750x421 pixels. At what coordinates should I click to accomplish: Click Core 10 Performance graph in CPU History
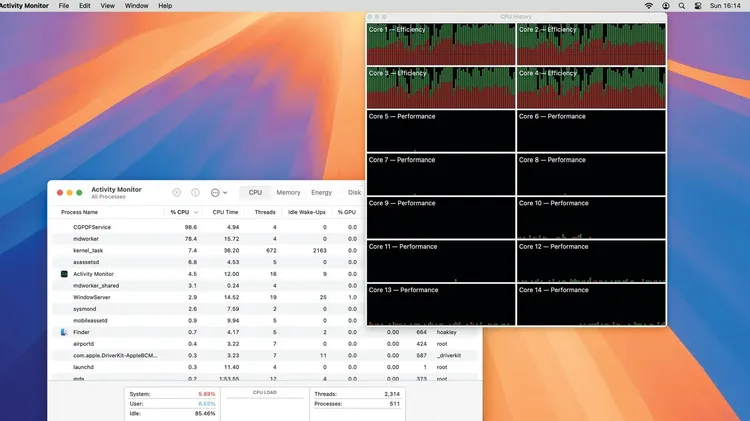click(x=591, y=218)
